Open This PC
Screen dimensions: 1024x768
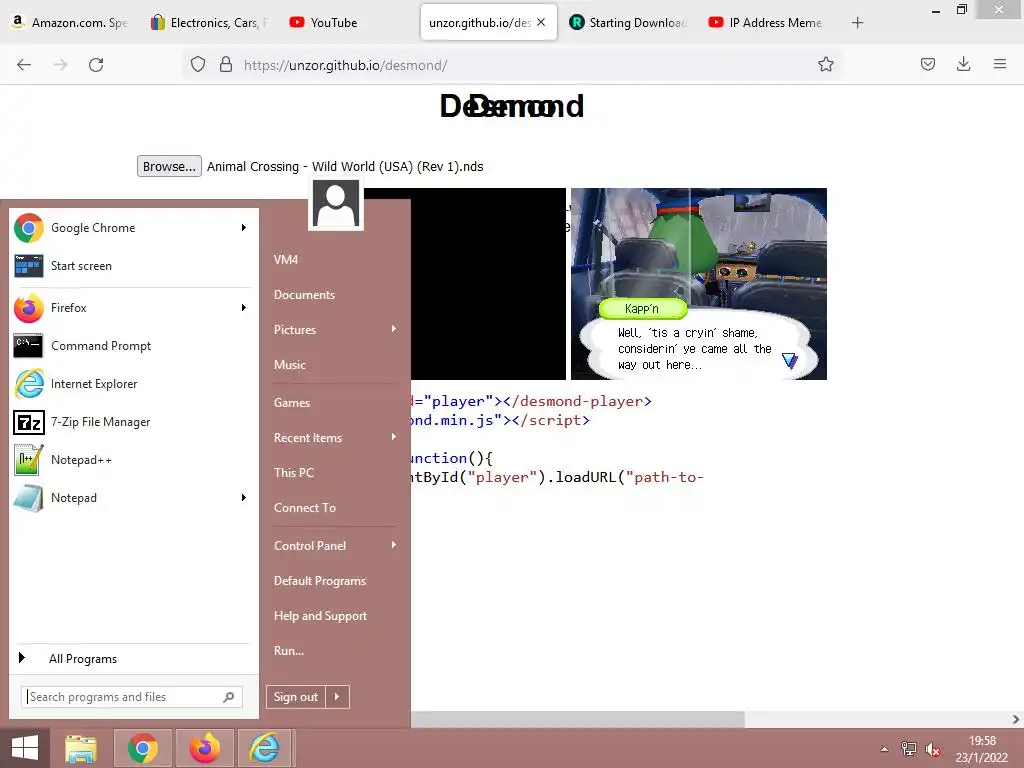pyautogui.click(x=294, y=473)
